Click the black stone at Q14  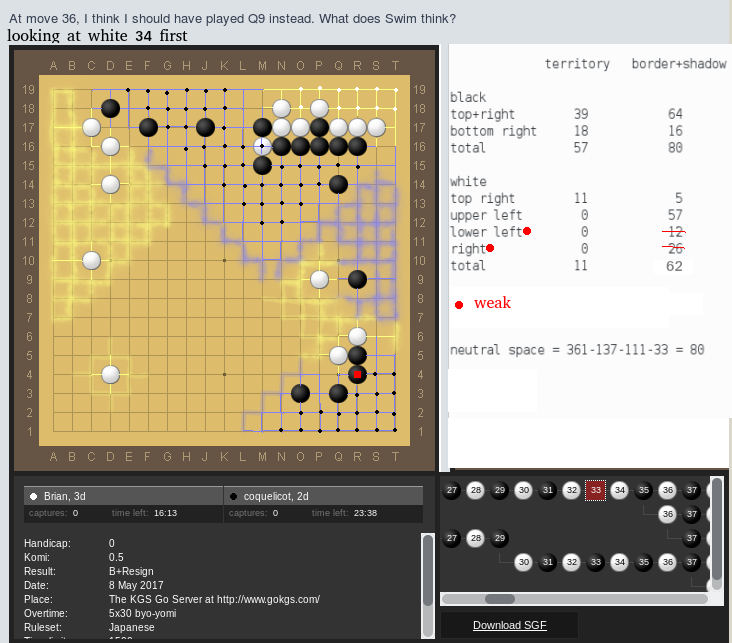338,184
